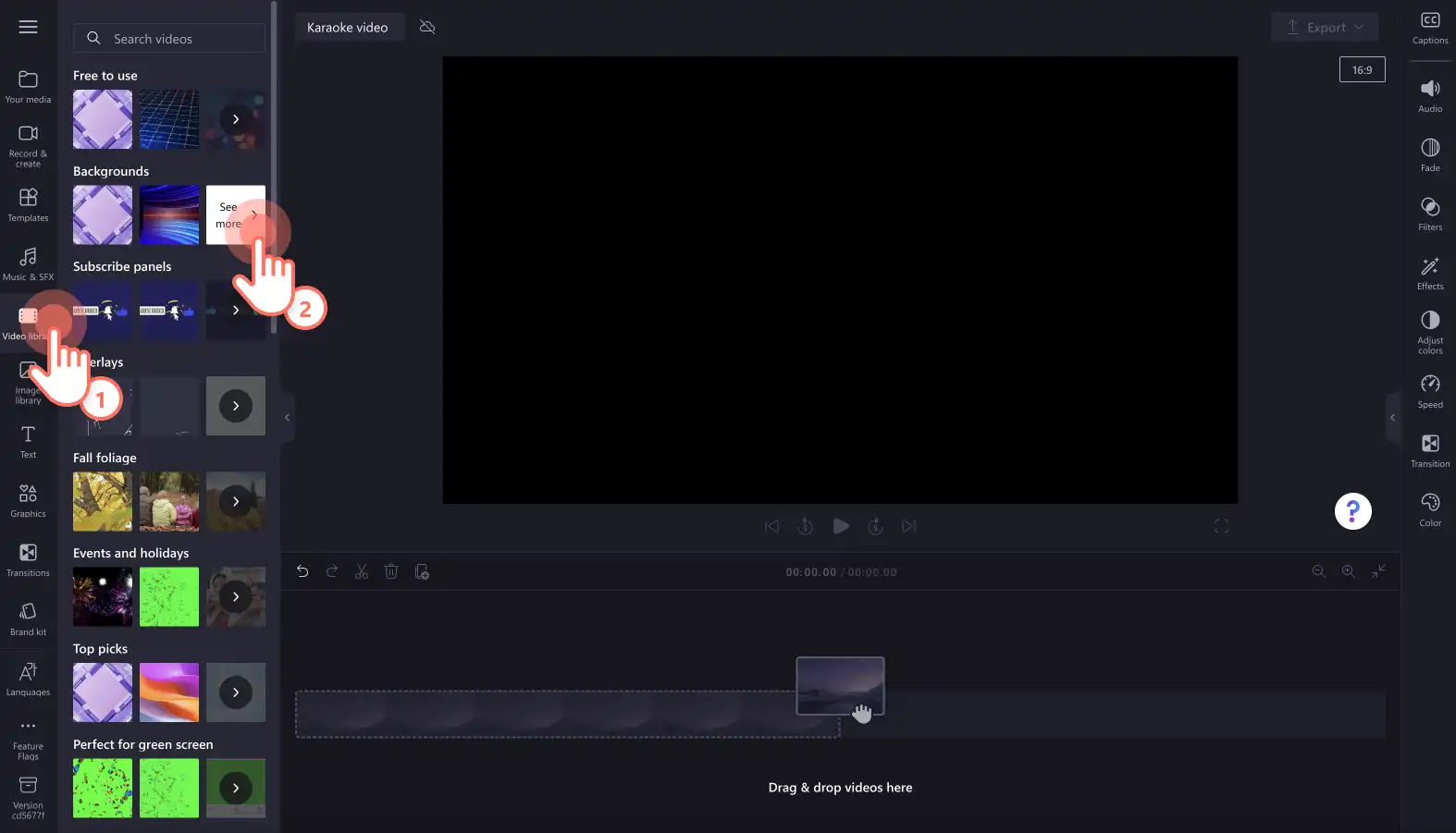The height and width of the screenshot is (833, 1456).
Task: Switch to the Templates tab
Action: click(28, 204)
